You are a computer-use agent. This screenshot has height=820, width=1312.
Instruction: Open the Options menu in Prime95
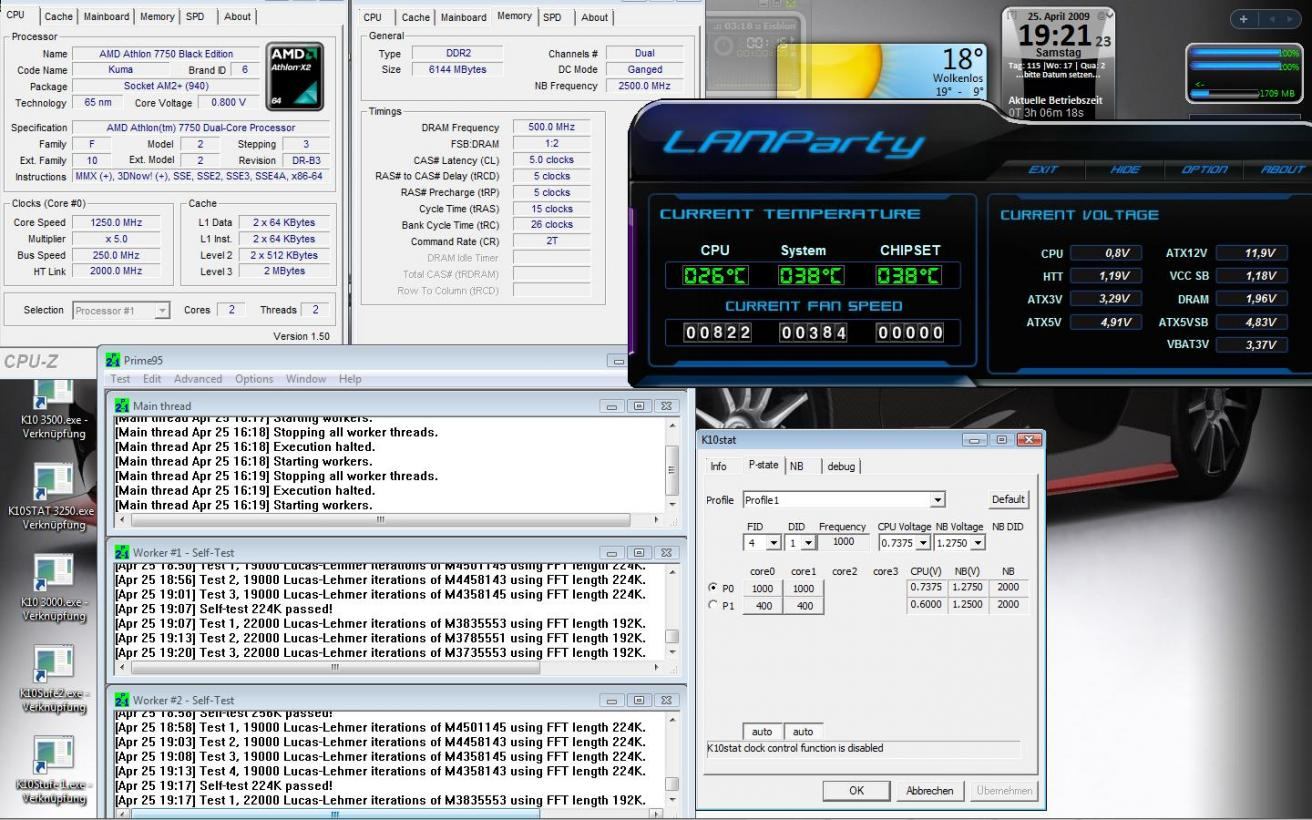coord(255,379)
